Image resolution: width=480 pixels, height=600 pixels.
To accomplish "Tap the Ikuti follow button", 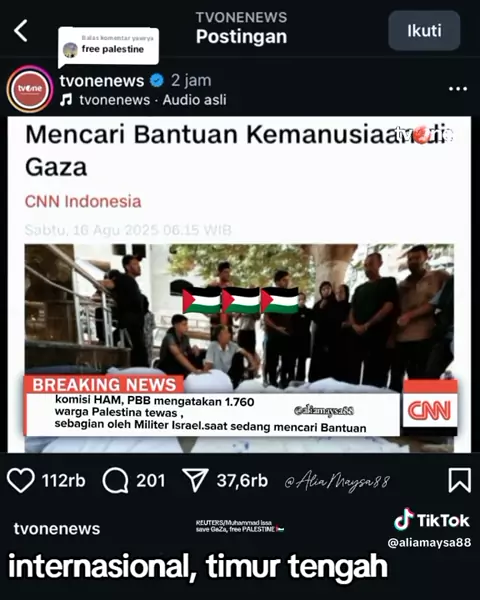I will (424, 31).
